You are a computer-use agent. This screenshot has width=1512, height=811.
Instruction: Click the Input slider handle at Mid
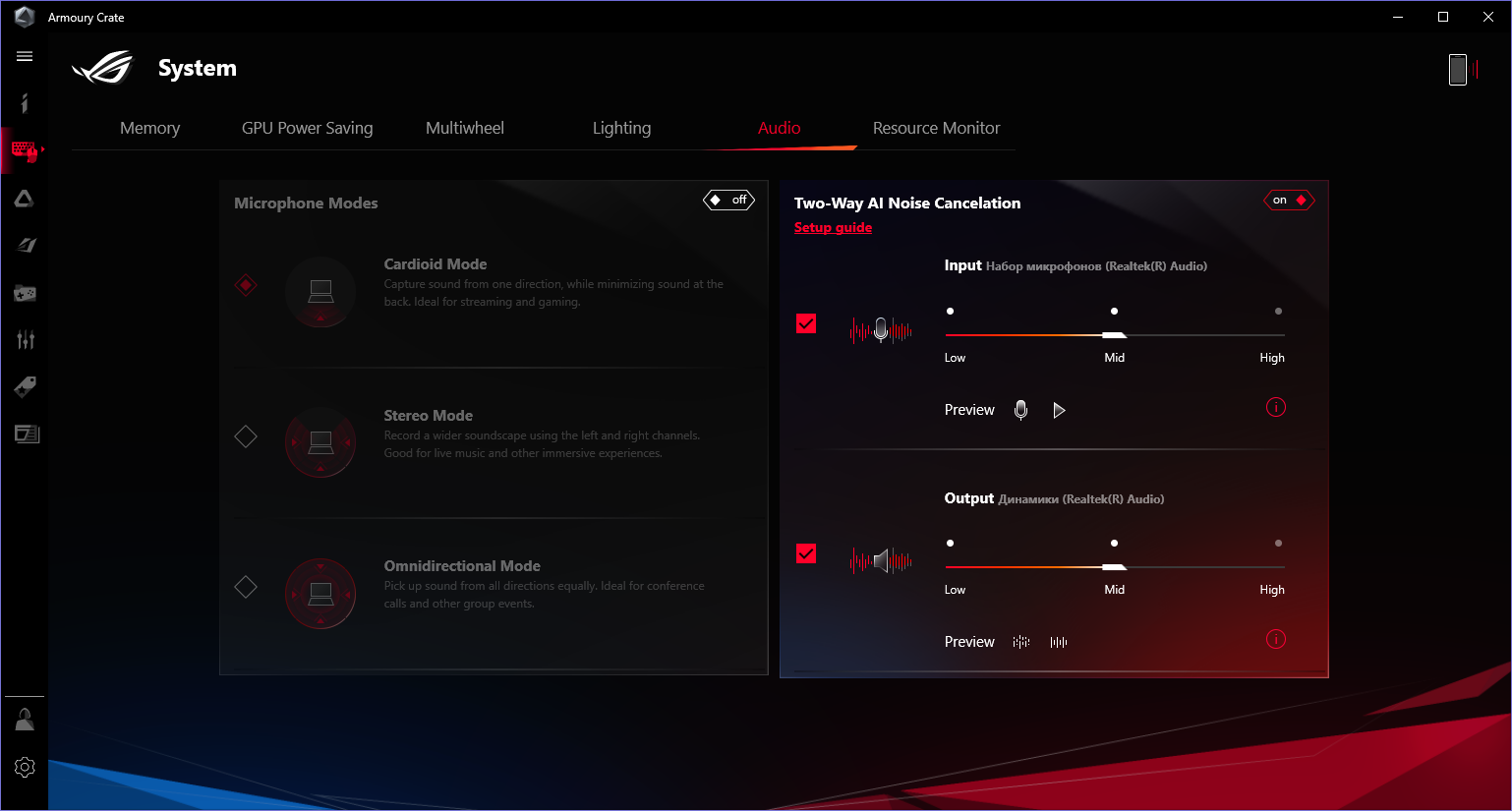click(1114, 335)
